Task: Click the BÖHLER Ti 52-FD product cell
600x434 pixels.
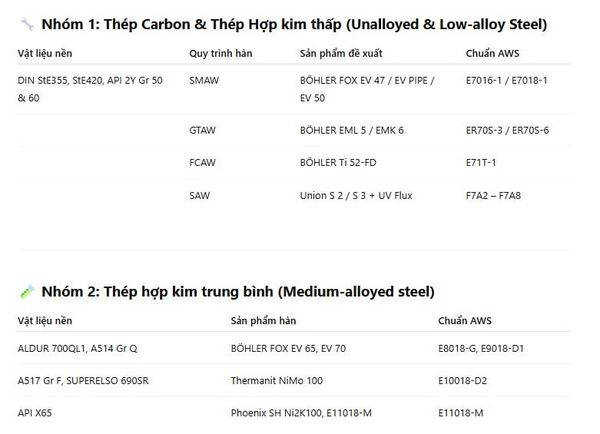Action: 338,163
